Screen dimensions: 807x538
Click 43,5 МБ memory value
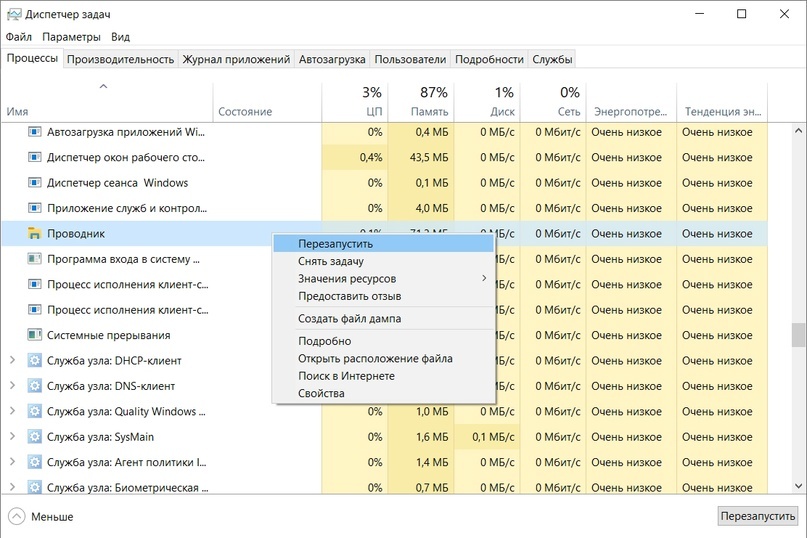coord(429,157)
